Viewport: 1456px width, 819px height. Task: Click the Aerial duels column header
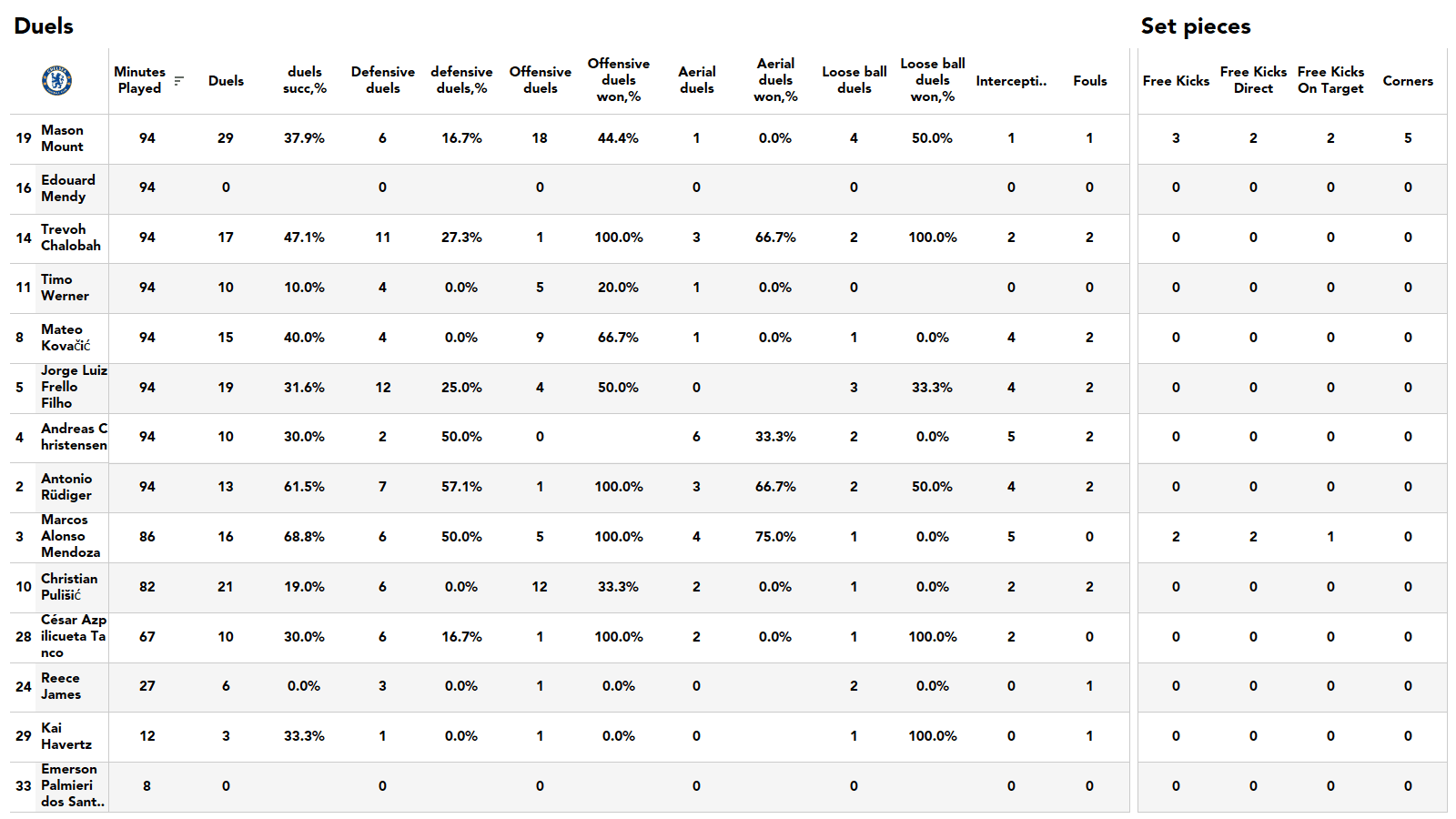pyautogui.click(x=697, y=80)
